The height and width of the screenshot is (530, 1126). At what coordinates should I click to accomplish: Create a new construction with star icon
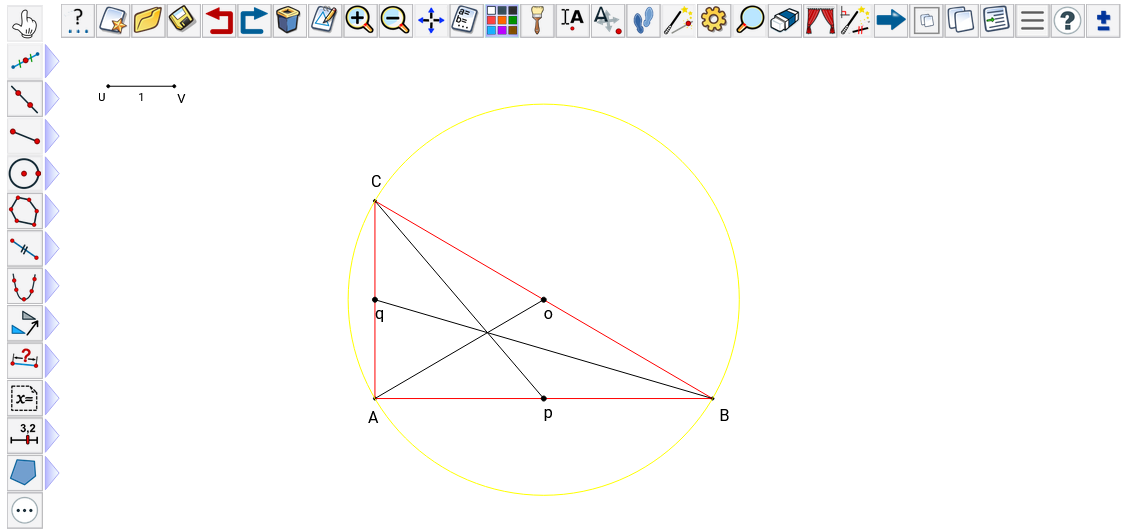pos(114,21)
